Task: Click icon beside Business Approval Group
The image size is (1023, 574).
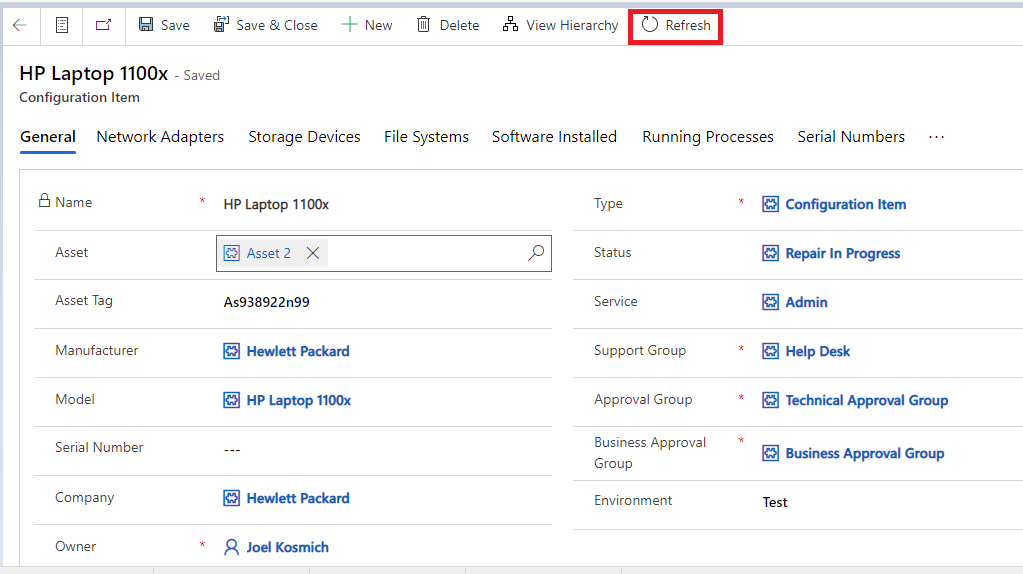Action: point(771,453)
